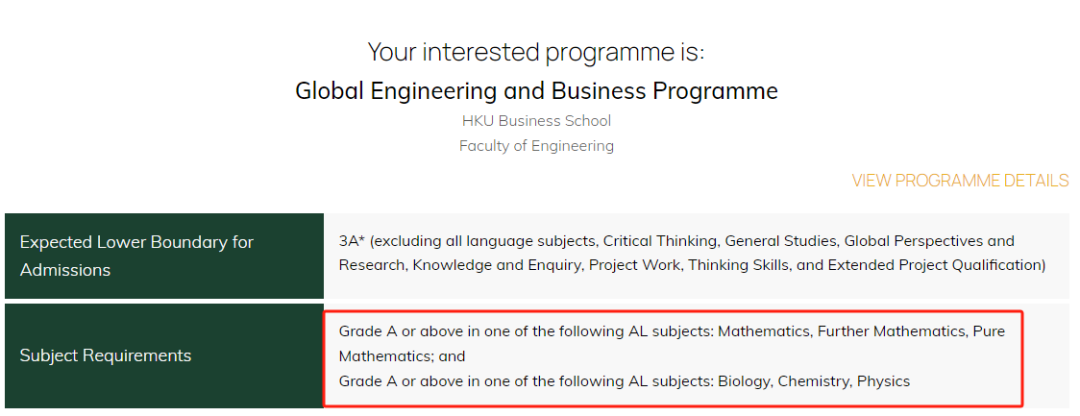Click the 'Your interested programme is:' heading
The height and width of the screenshot is (416, 1080).
[537, 52]
